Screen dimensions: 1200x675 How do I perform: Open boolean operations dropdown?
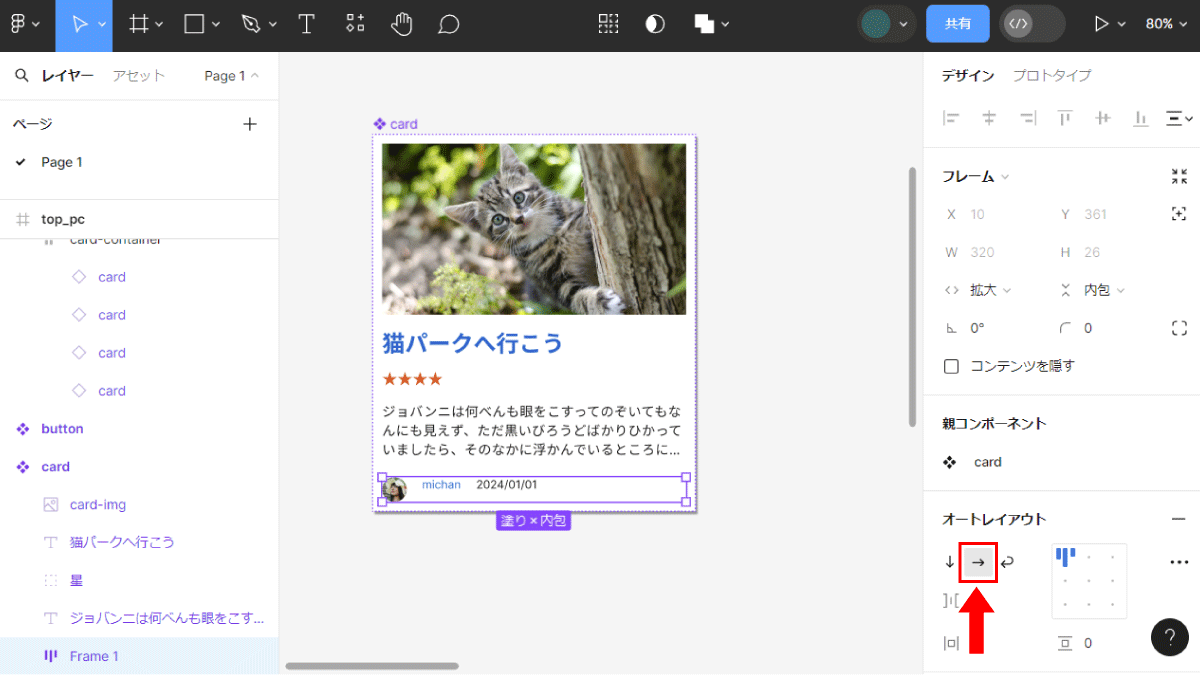726,25
